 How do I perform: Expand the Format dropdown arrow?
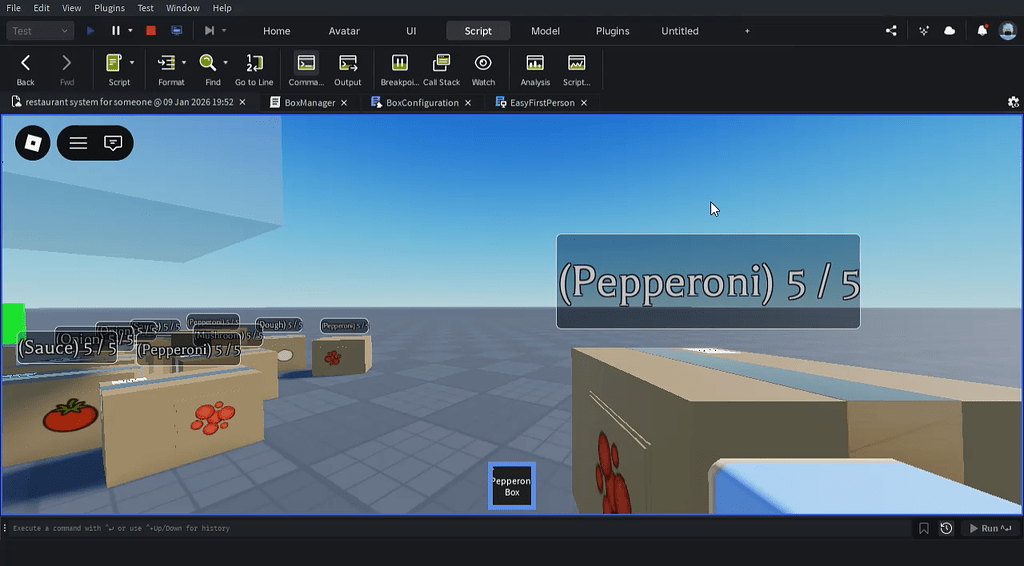click(184, 63)
